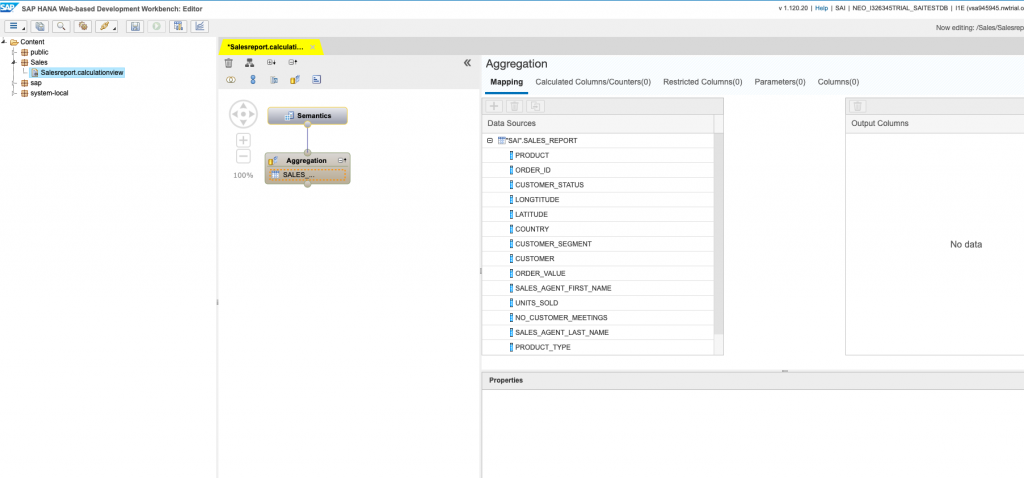Select Salesreport.calculationview in the tree
This screenshot has height=478, width=1024.
(82, 72)
